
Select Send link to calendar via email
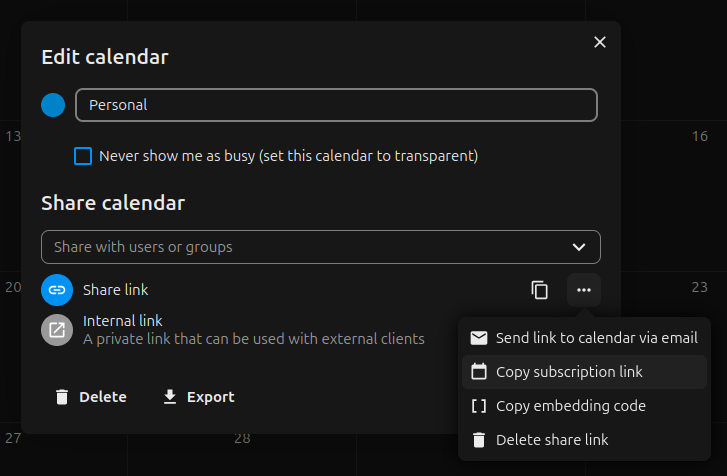pos(596,338)
